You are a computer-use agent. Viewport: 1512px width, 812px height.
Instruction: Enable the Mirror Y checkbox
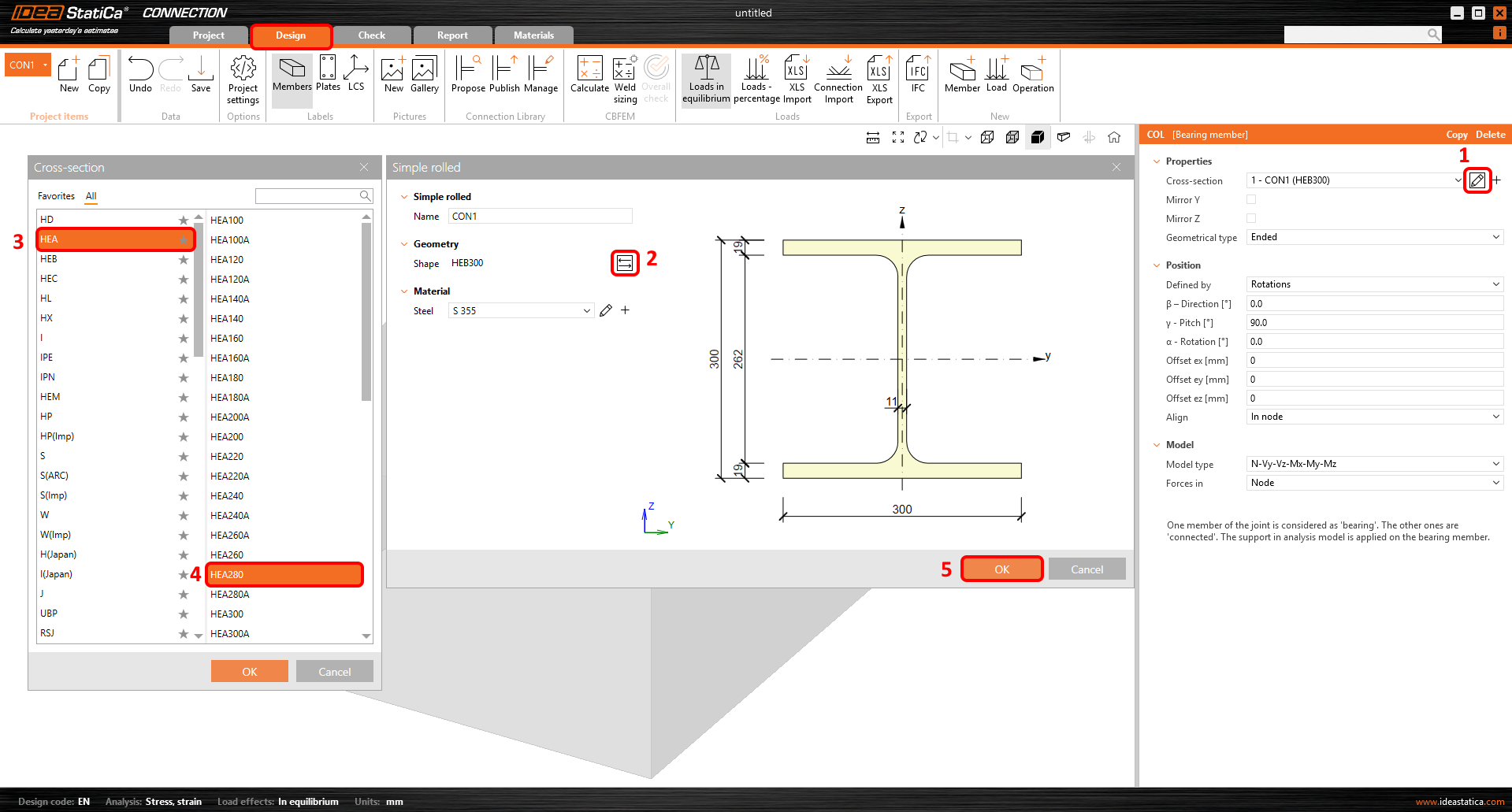coord(1251,199)
